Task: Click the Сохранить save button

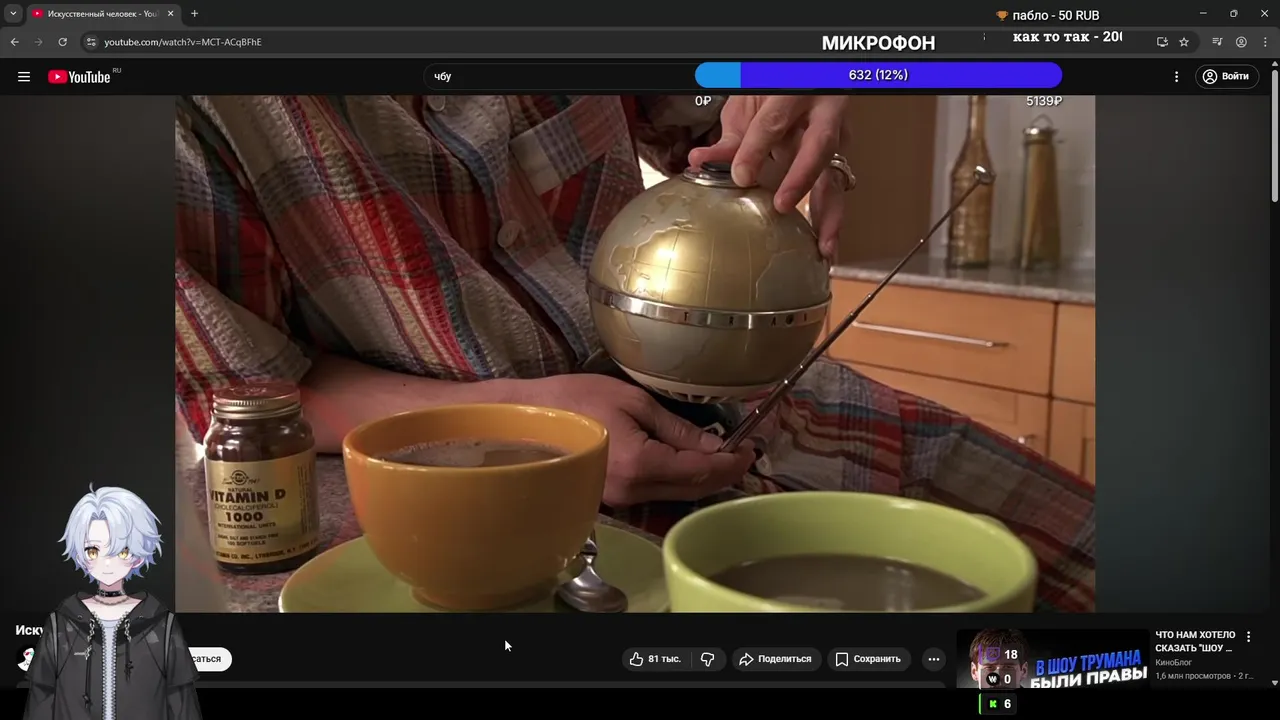Action: tap(868, 659)
